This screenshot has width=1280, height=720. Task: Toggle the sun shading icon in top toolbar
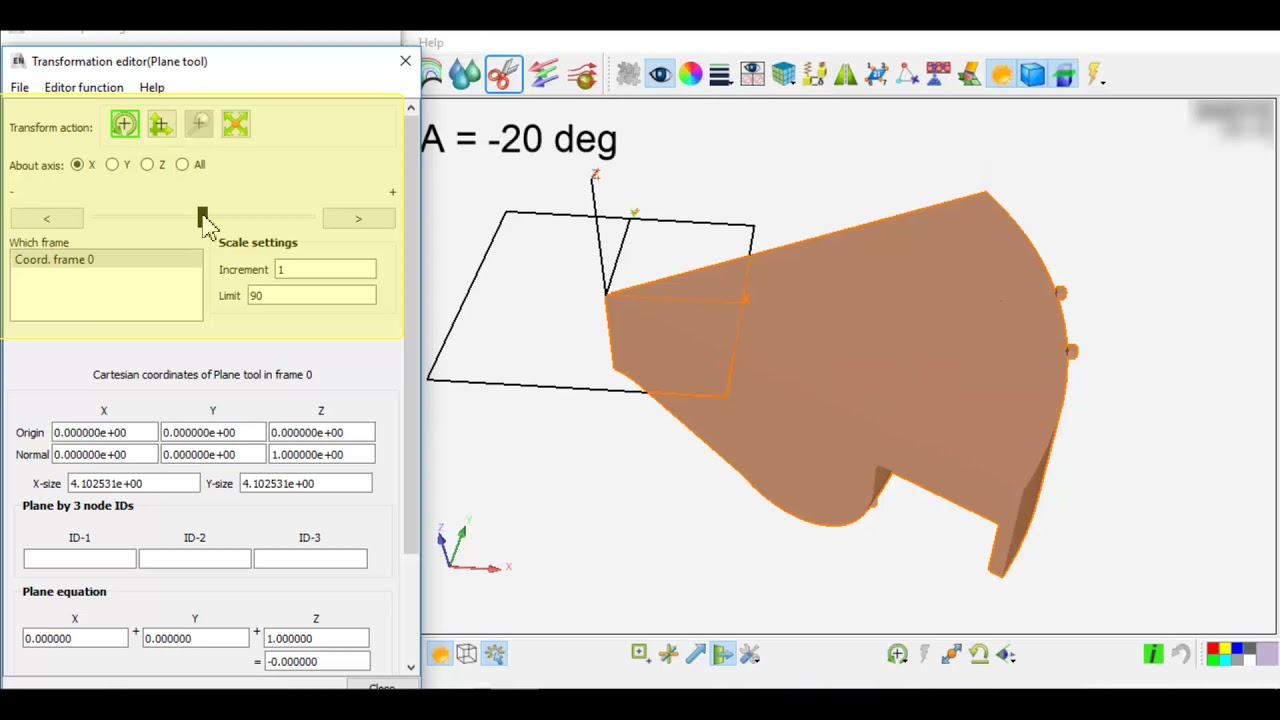tap(1001, 75)
